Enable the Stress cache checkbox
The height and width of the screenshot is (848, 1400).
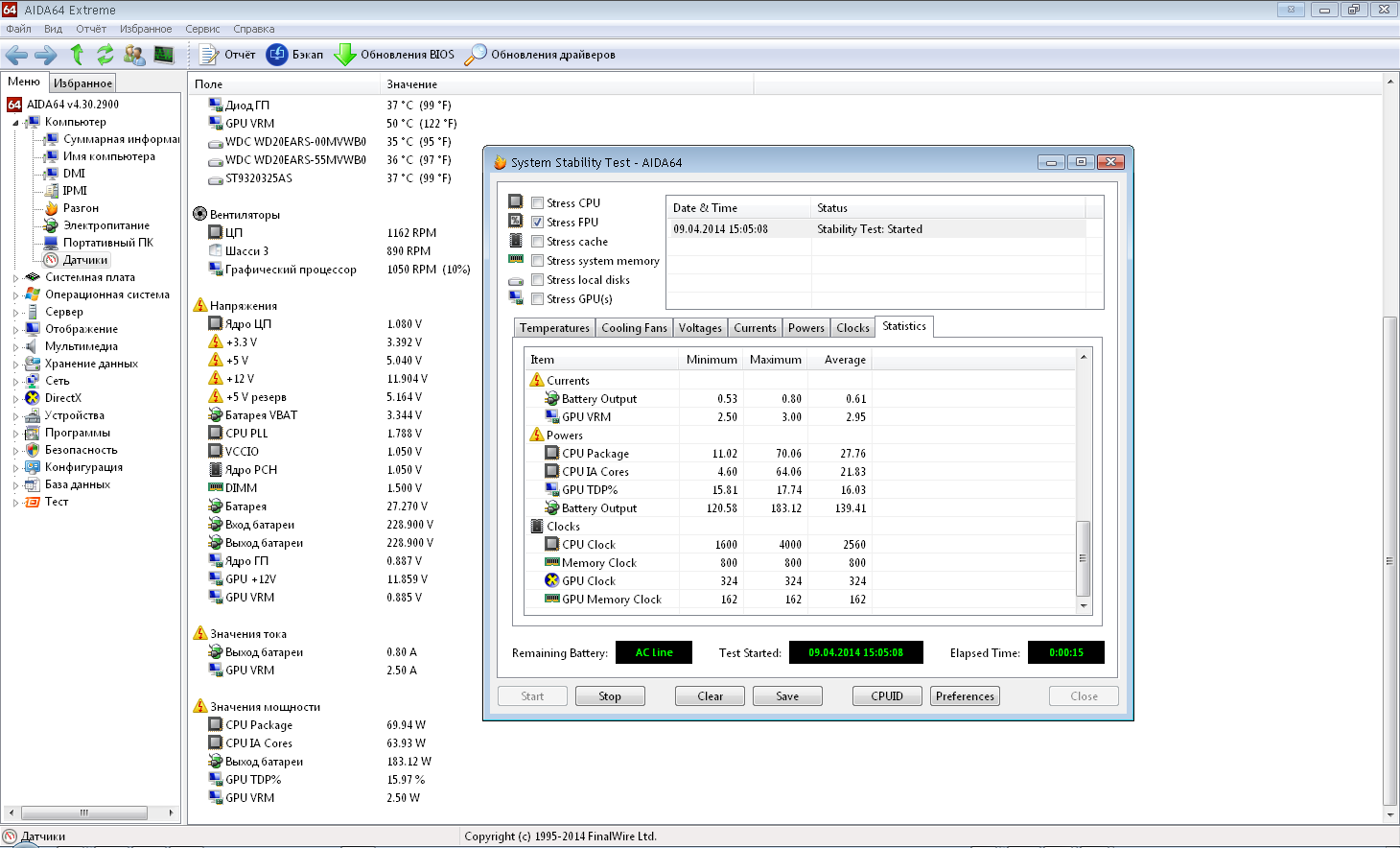pyautogui.click(x=537, y=242)
